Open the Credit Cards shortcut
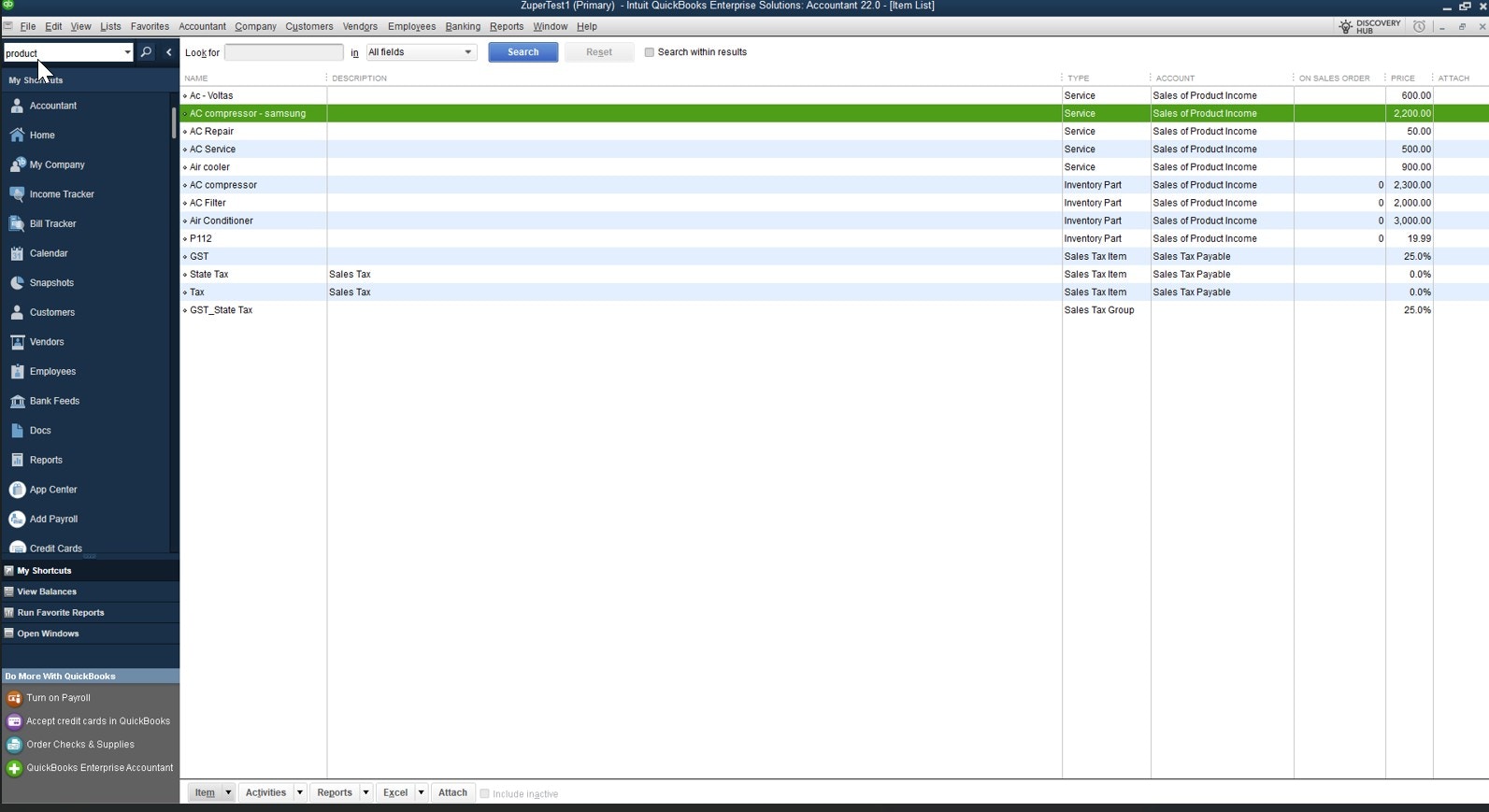Viewport: 1489px width, 812px height. tap(55, 548)
